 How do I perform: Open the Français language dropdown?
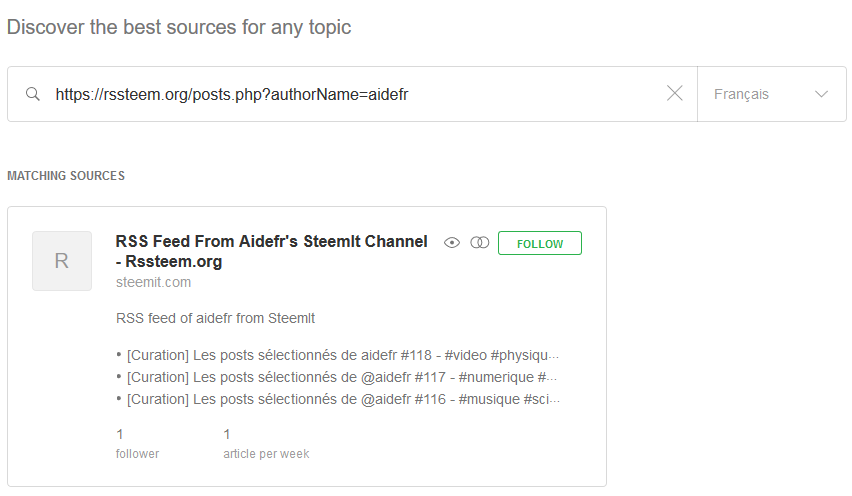[x=772, y=94]
